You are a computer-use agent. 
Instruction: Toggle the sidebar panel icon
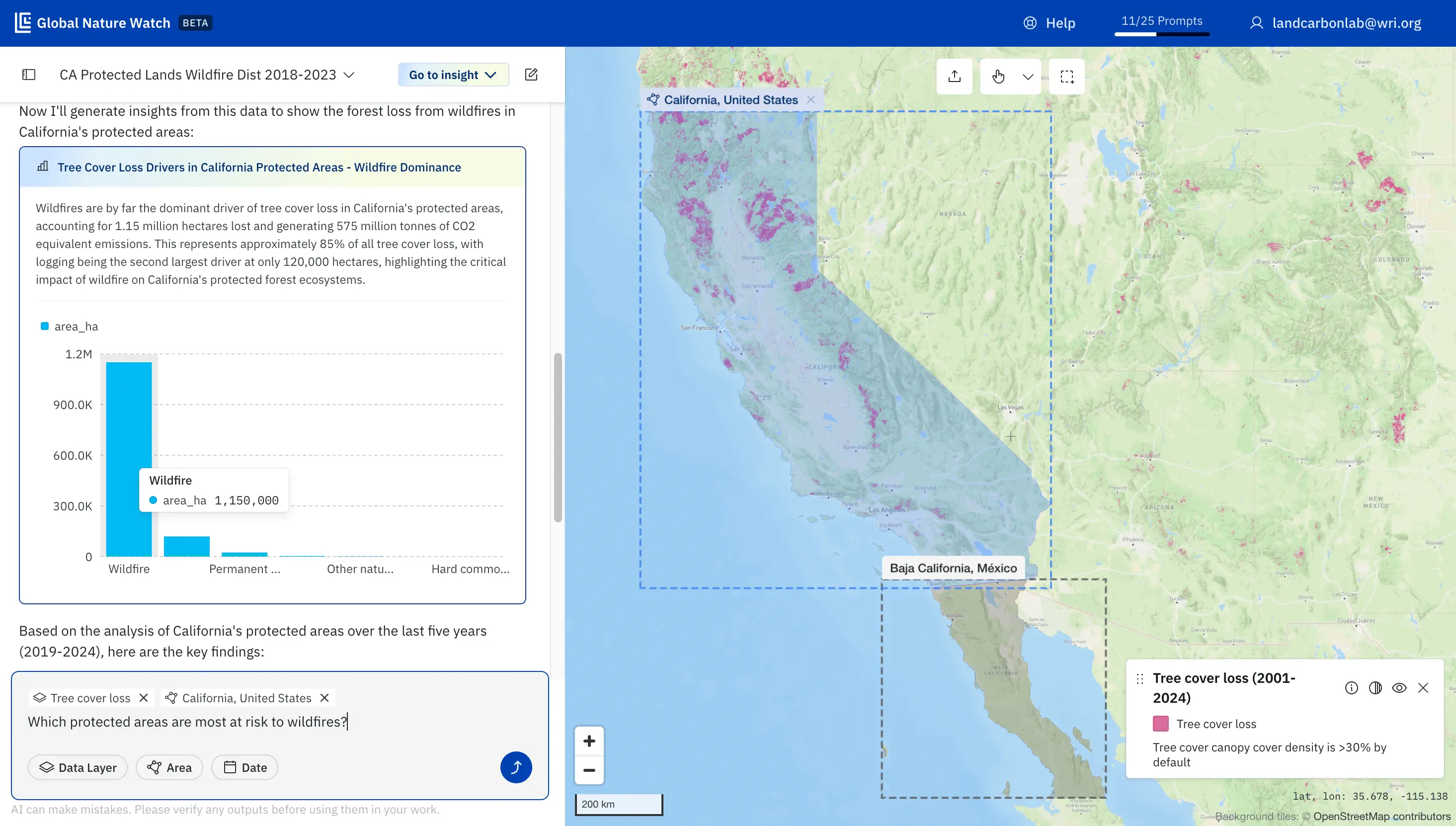[29, 75]
